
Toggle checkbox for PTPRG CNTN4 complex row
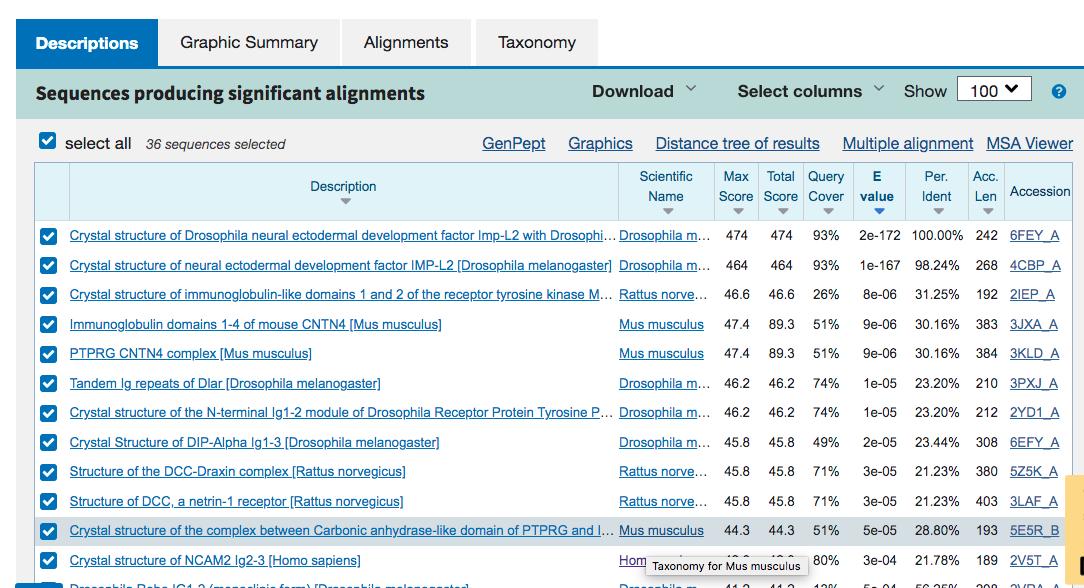click(x=48, y=354)
